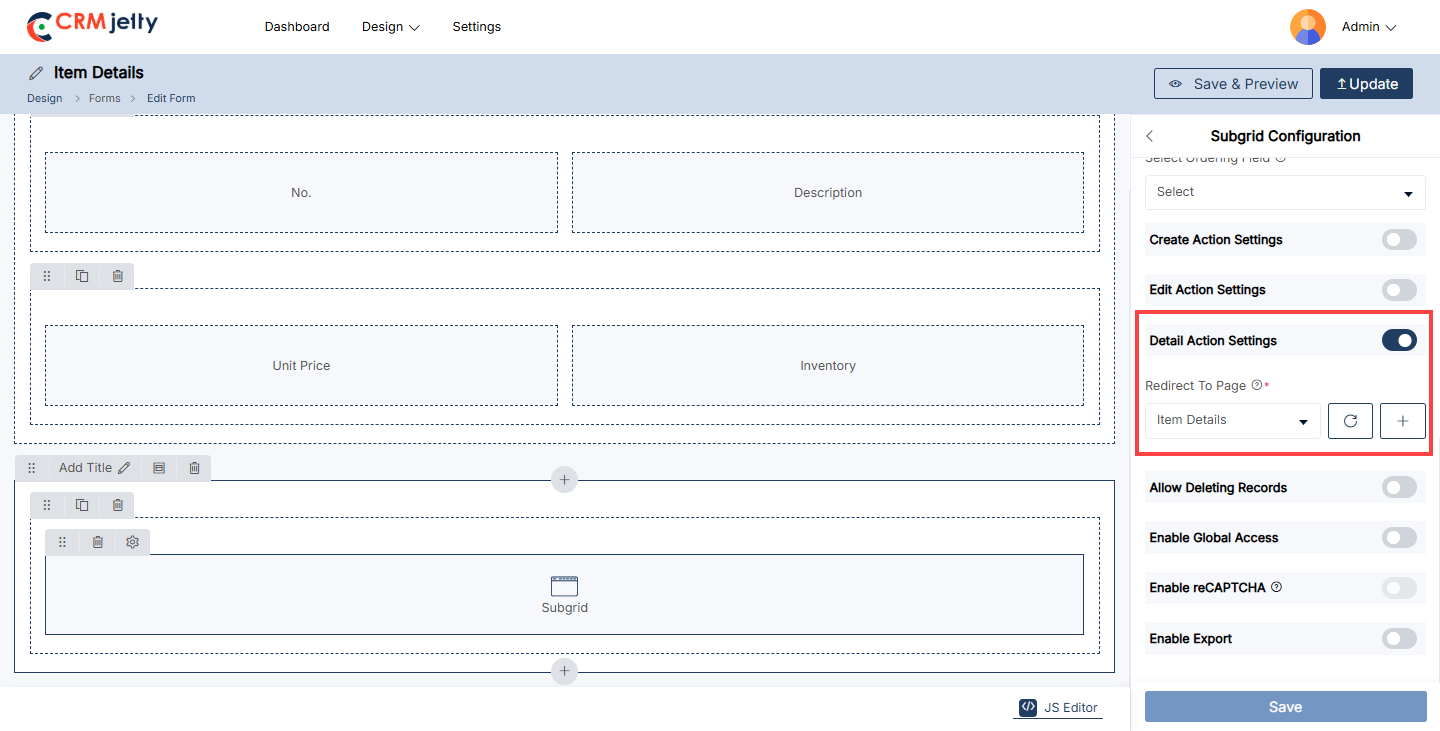The width and height of the screenshot is (1440, 731).
Task: Click the plus icon beside the refresh button
Action: coord(1402,421)
